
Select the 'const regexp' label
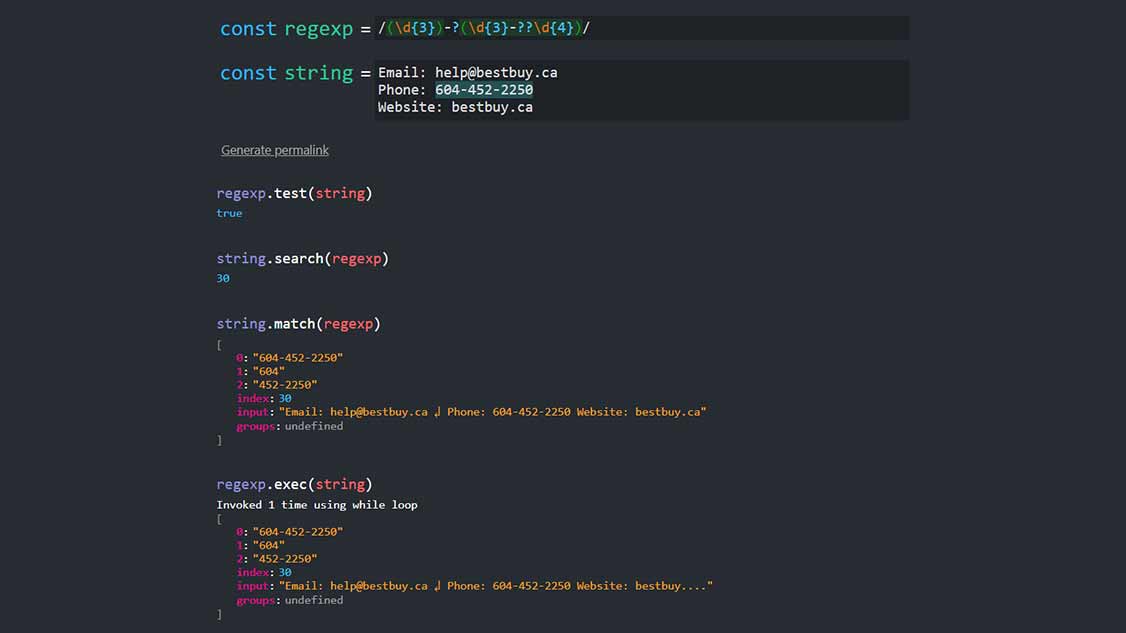(286, 29)
